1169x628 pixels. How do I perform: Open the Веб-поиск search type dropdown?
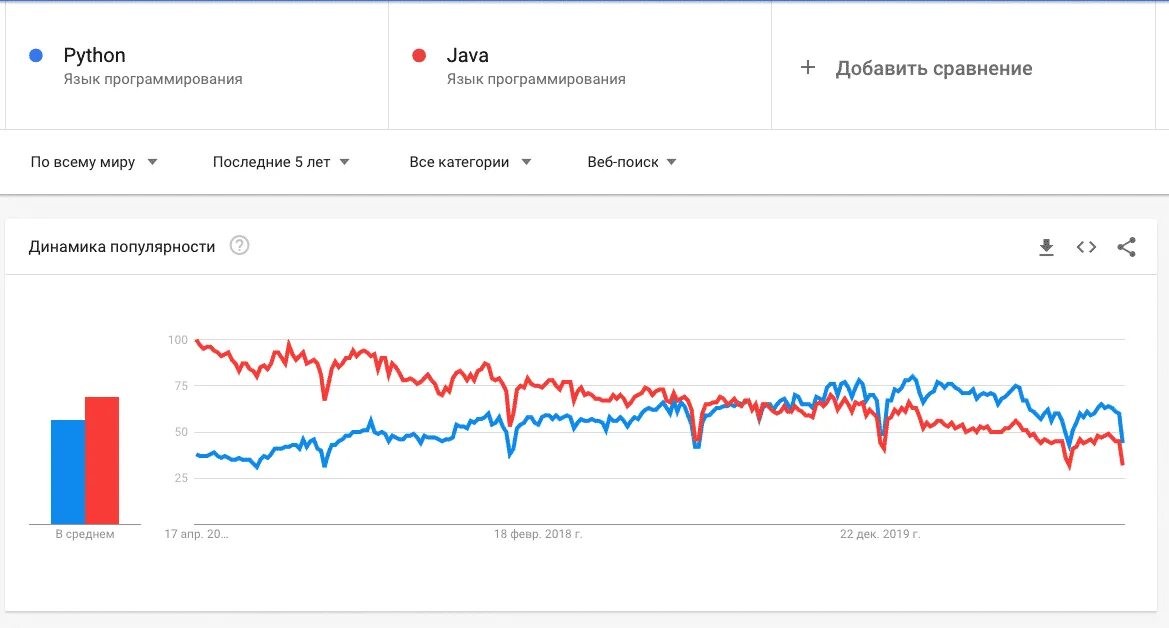[632, 162]
